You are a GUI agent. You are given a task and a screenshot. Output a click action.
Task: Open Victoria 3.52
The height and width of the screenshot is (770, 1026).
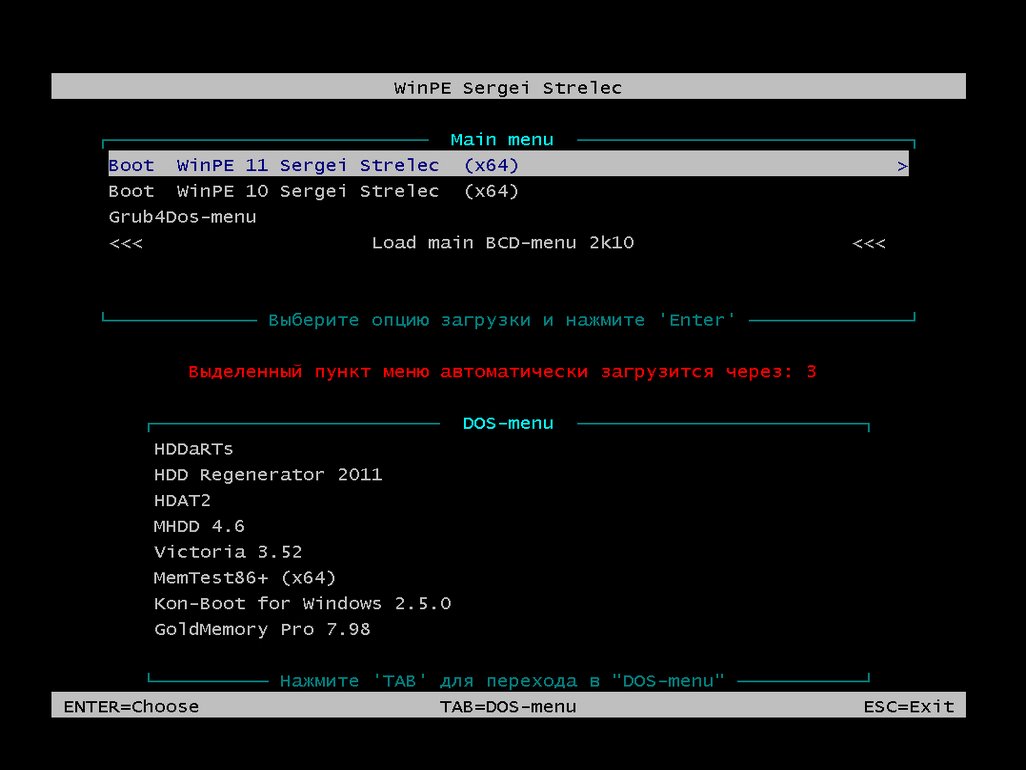click(228, 551)
